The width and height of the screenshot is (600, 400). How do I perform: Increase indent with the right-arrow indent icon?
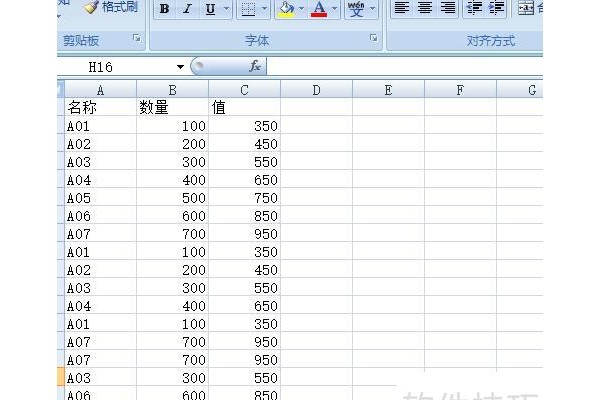496,8
